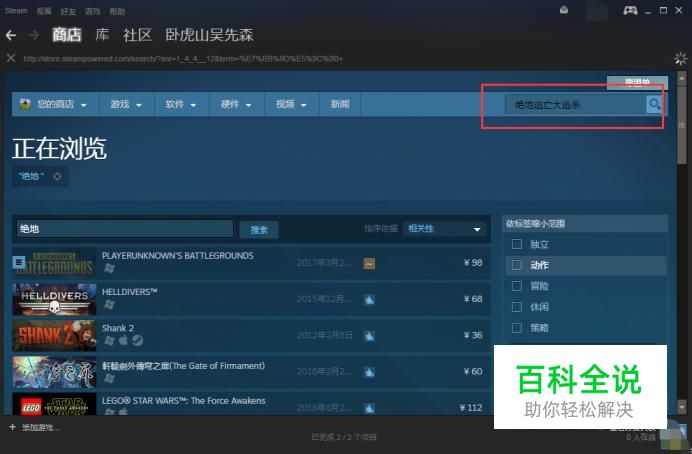Check the 冒险 tag checkbox
The width and height of the screenshot is (692, 454).
[x=516, y=286]
